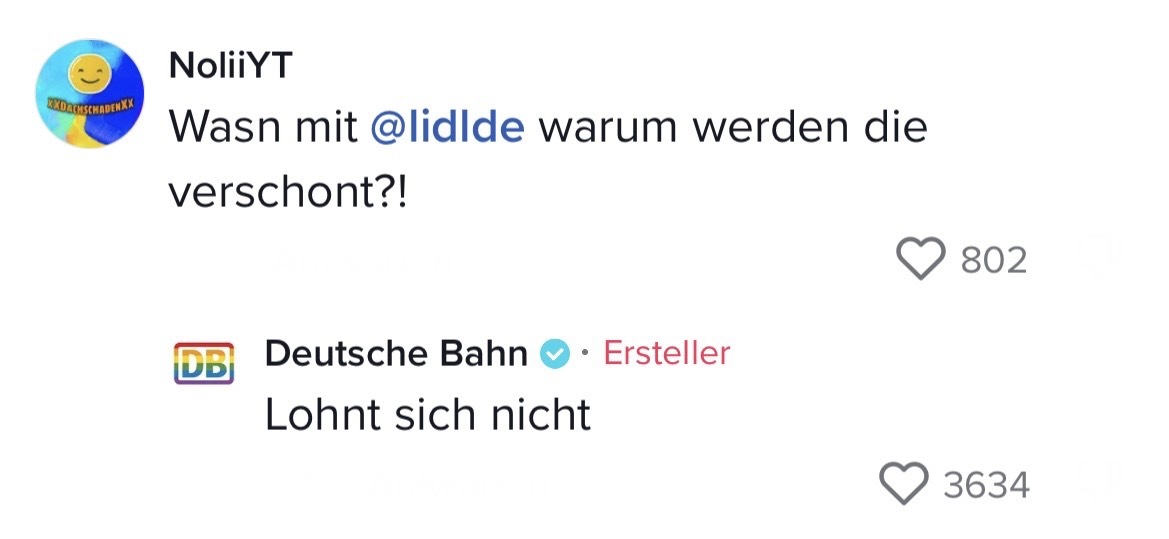
Task: Click the word "verschont?!" in the comment
Action: pos(288,192)
